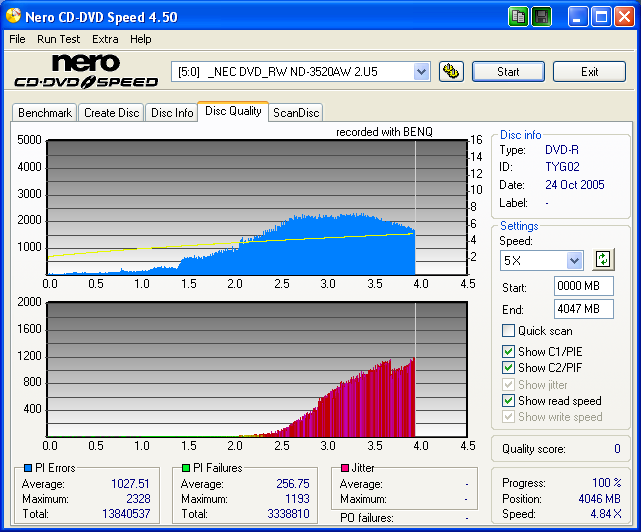Viewport: 641px width, 532px height.
Task: Switch to the Benchmark tab
Action: pos(45,112)
